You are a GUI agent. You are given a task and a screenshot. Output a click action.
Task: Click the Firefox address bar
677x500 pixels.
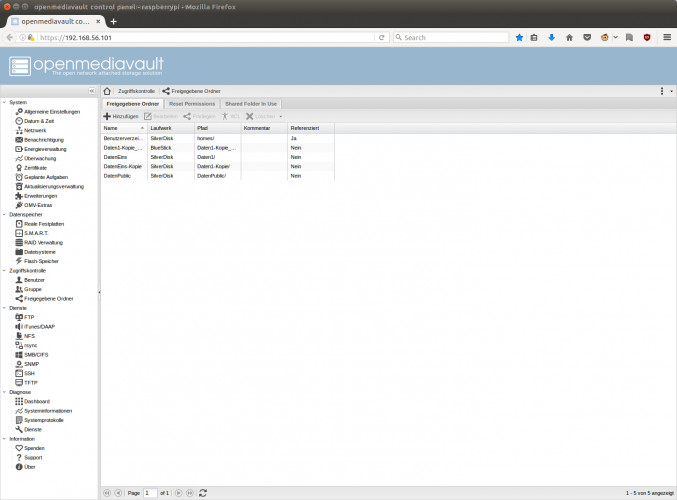coord(205,38)
